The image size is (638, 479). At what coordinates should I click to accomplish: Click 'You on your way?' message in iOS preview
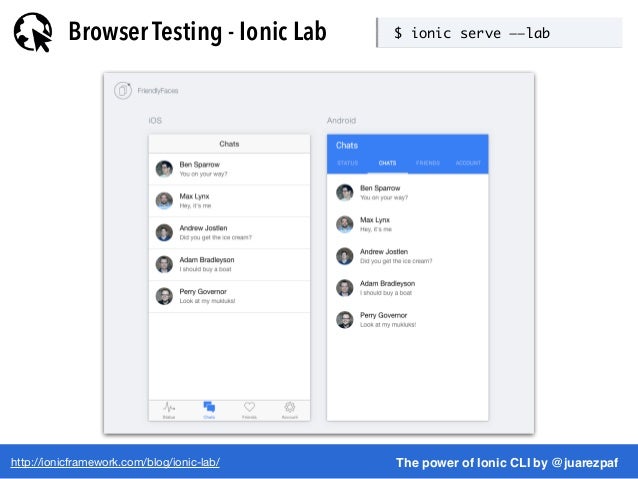click(x=203, y=174)
